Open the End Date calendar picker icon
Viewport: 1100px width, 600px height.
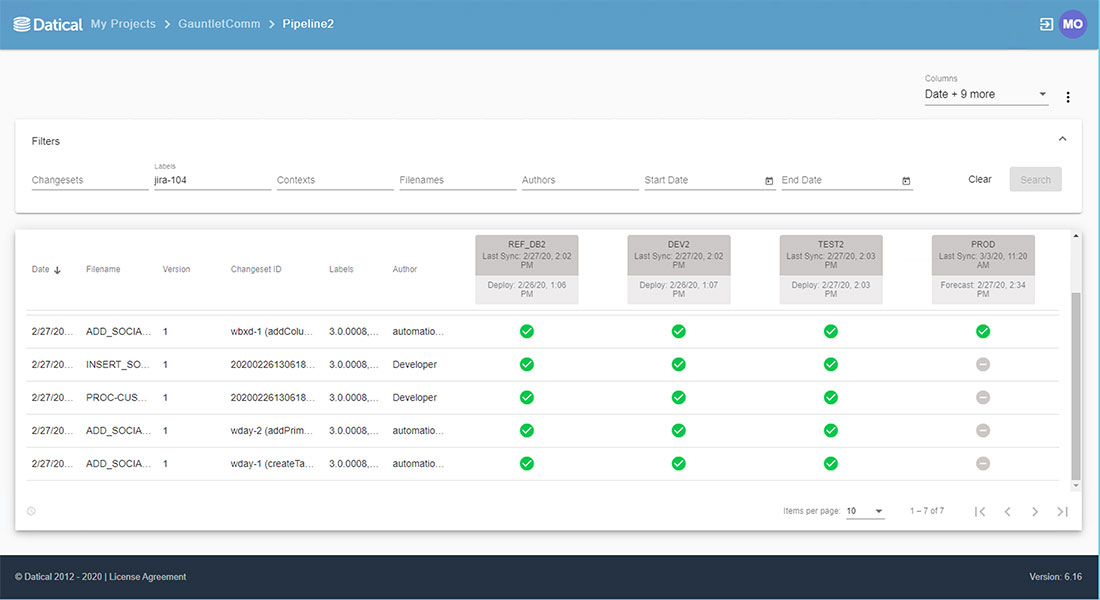point(906,181)
